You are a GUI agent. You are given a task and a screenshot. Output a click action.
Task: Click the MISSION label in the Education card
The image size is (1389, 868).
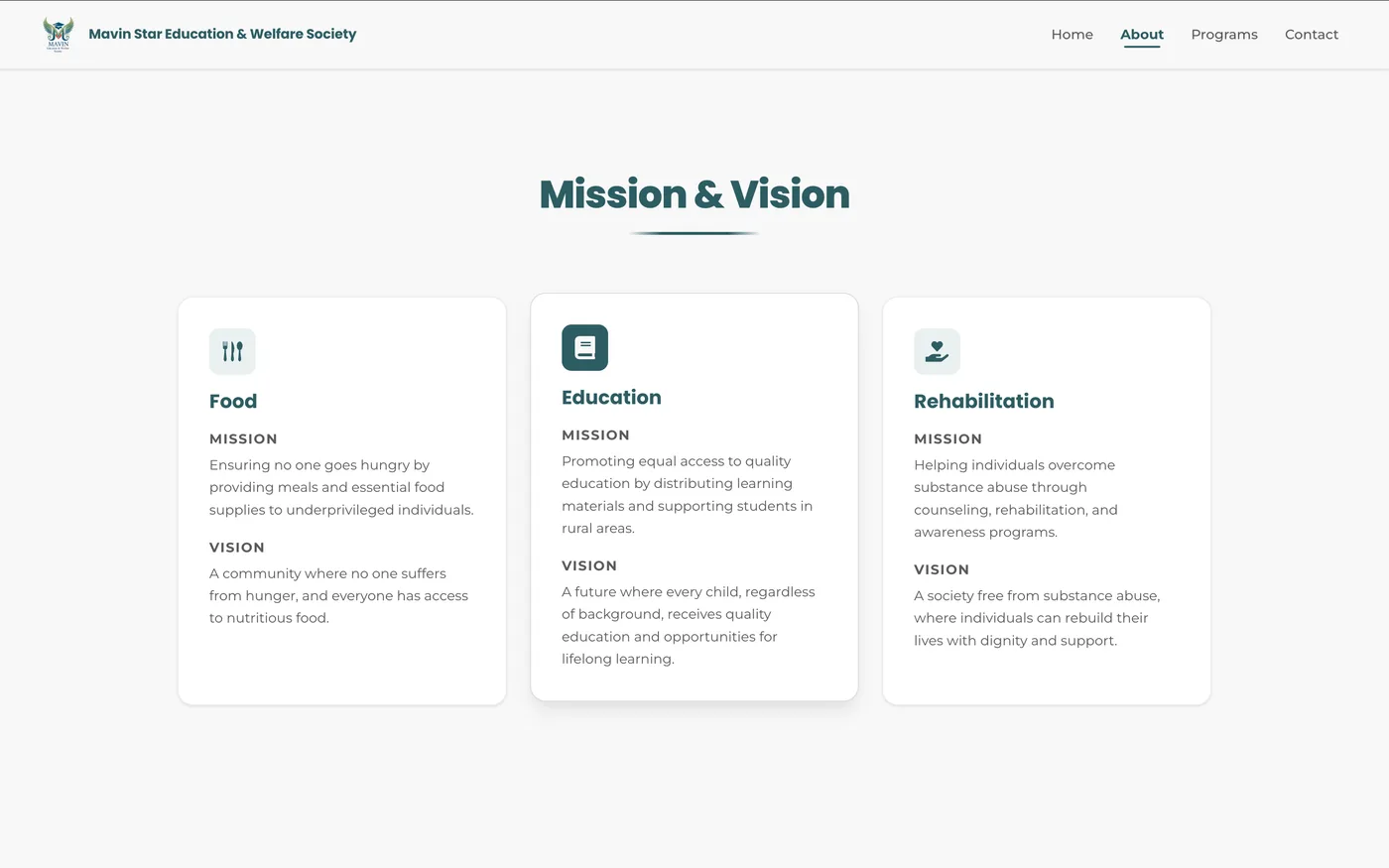pyautogui.click(x=595, y=434)
